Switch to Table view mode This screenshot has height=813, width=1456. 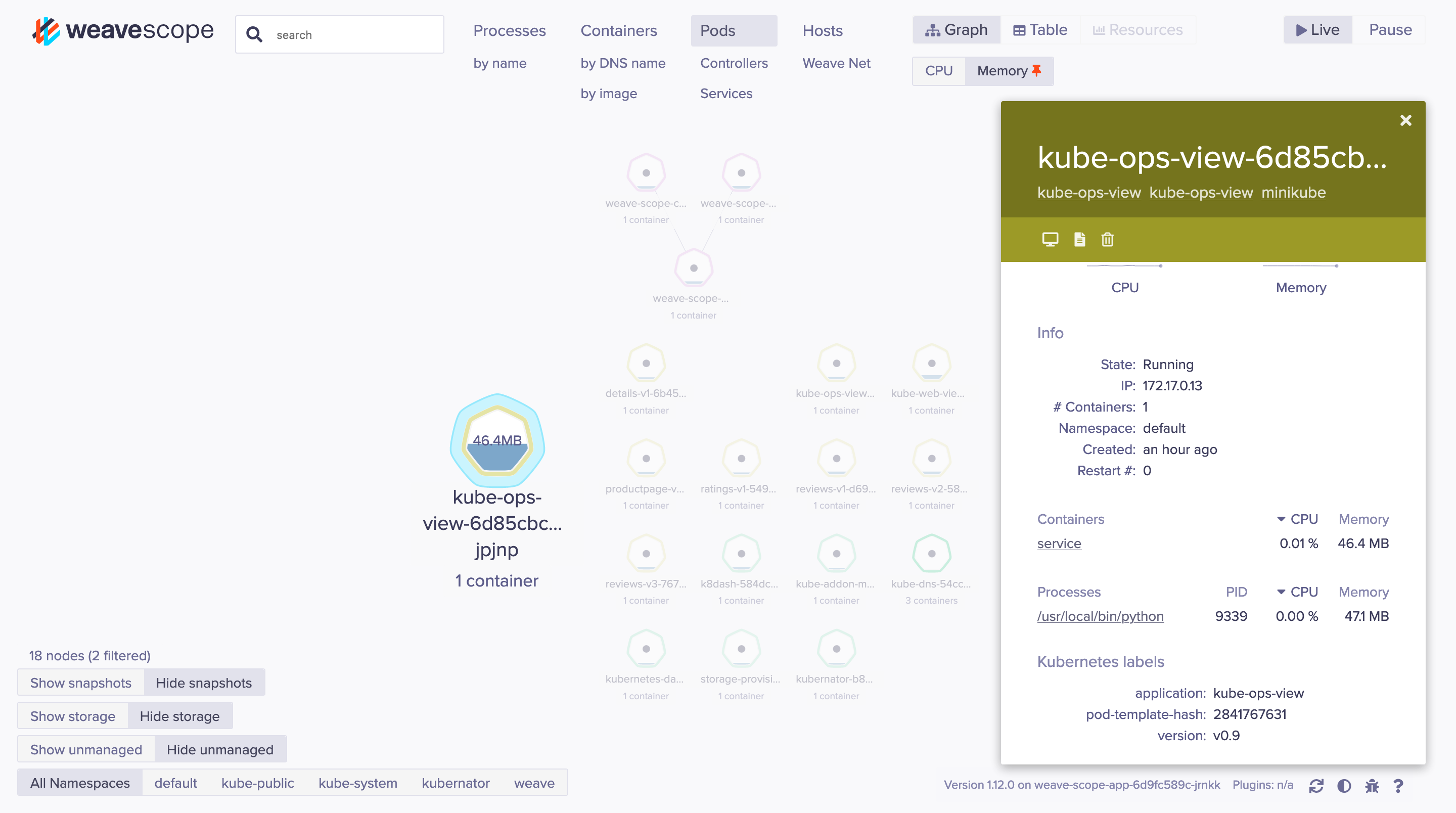[1039, 30]
